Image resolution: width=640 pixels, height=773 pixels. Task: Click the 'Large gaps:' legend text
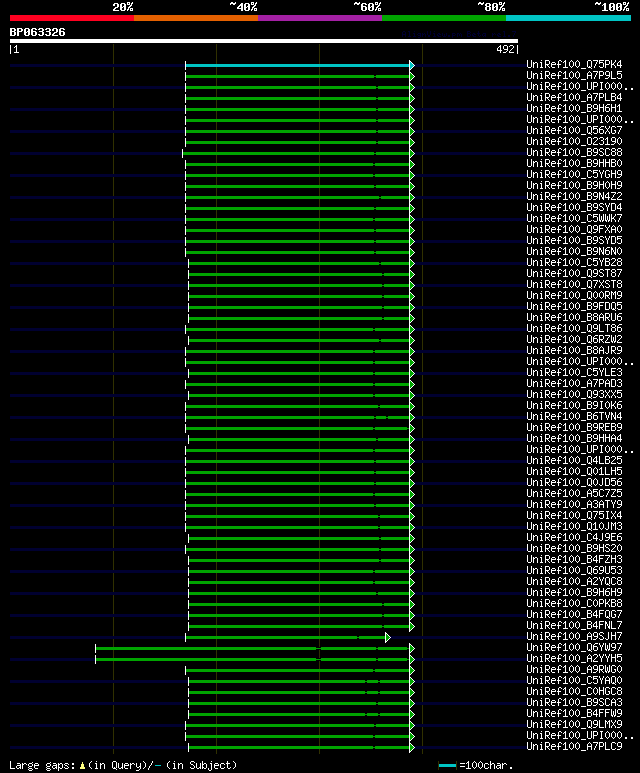(x=42, y=766)
